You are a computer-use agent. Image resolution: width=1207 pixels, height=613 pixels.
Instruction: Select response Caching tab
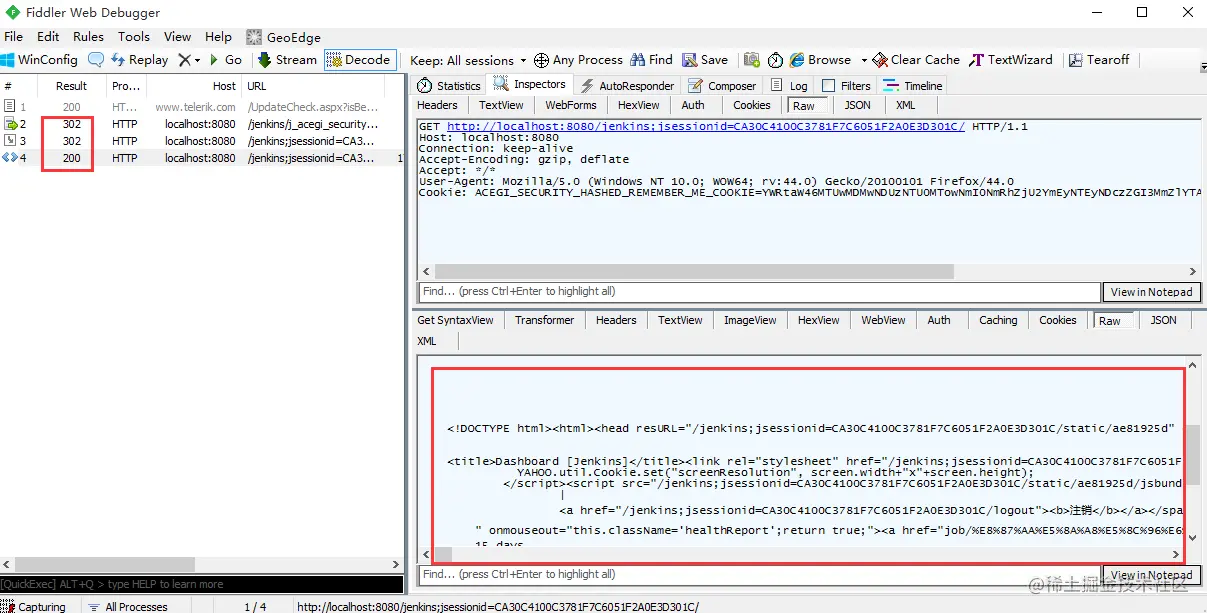point(998,320)
